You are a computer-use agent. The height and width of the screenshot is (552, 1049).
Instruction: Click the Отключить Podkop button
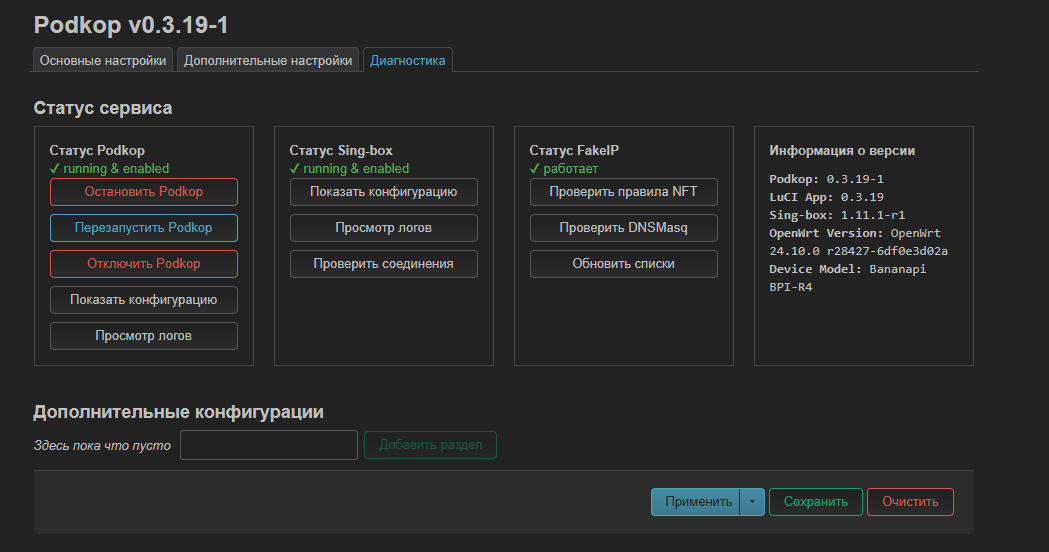144,264
